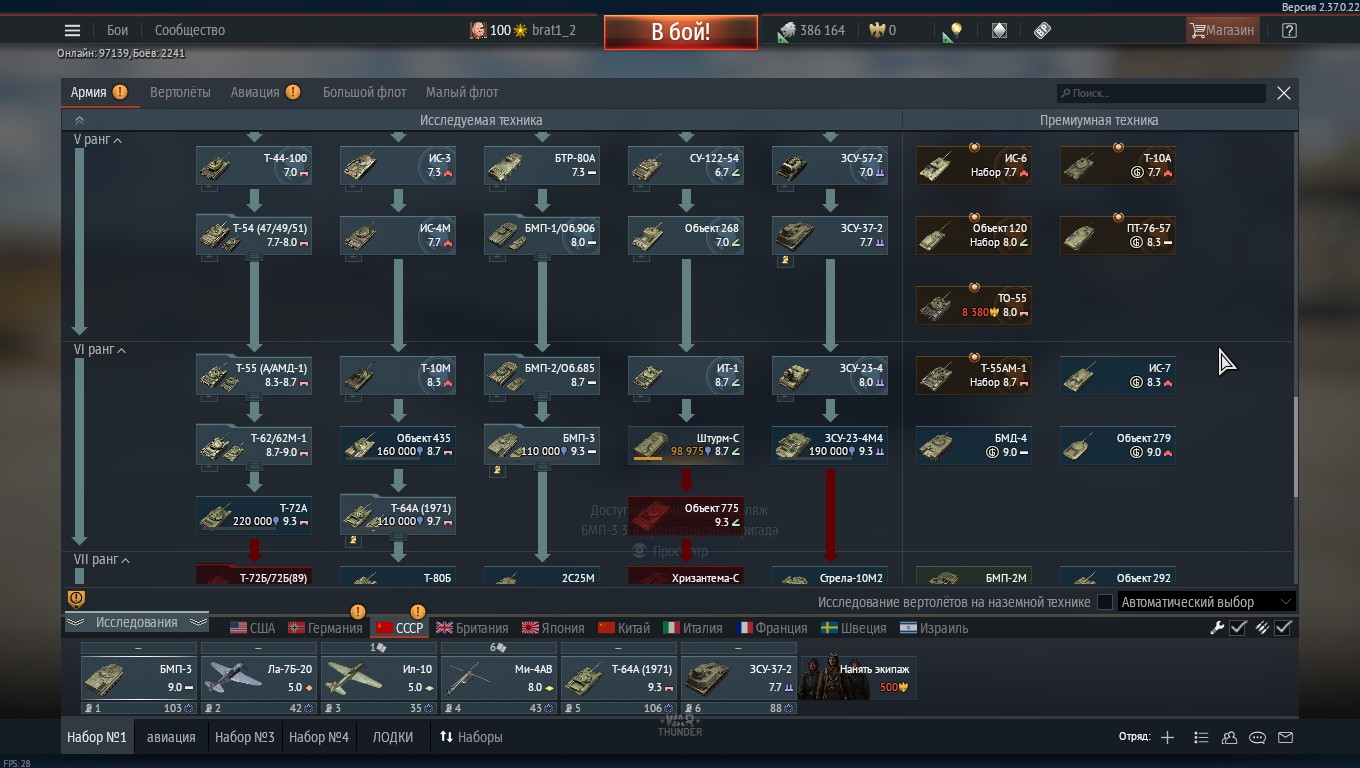Open the Бои menu

[118, 30]
